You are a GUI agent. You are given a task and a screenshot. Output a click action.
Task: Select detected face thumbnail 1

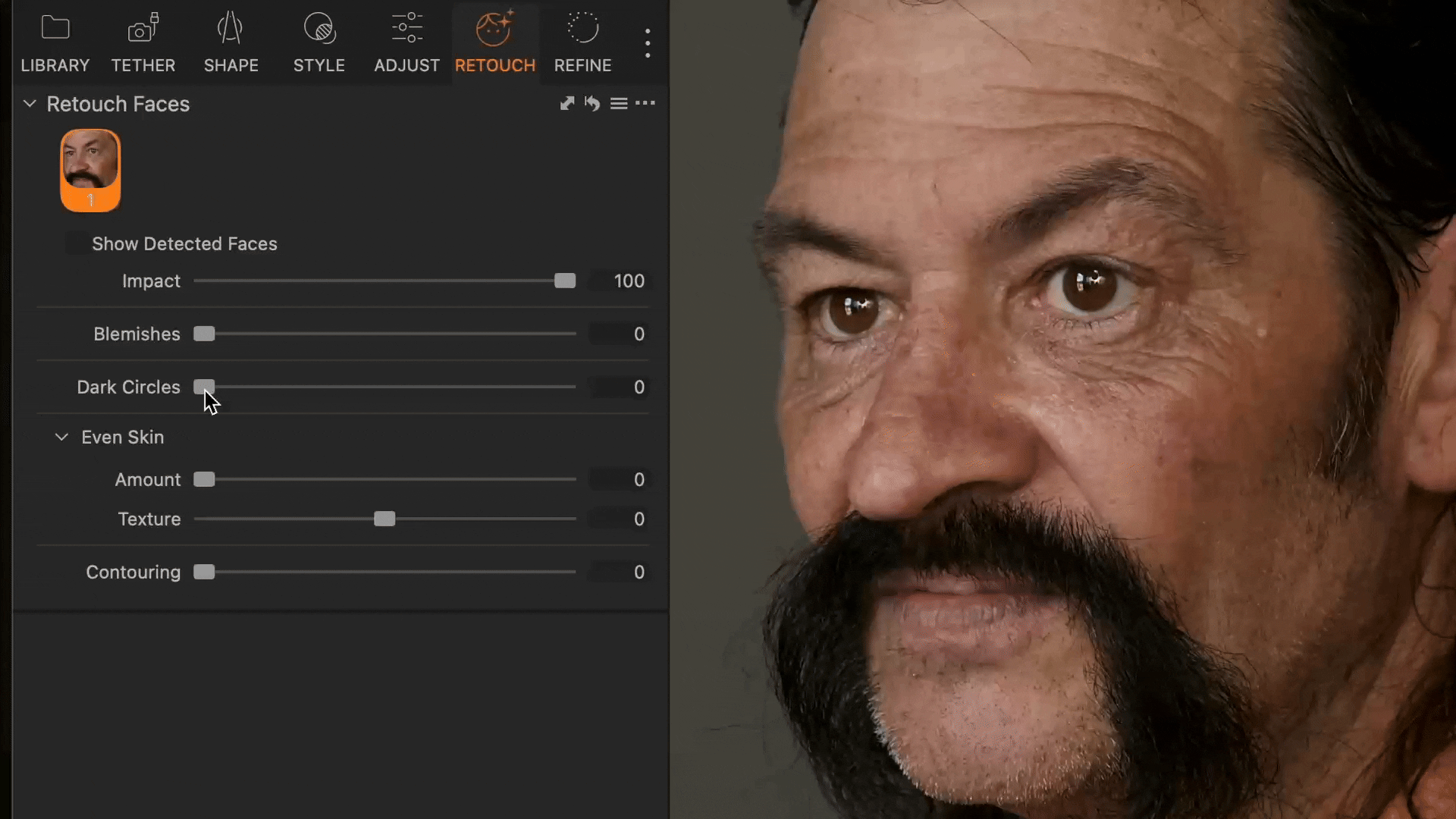click(90, 171)
